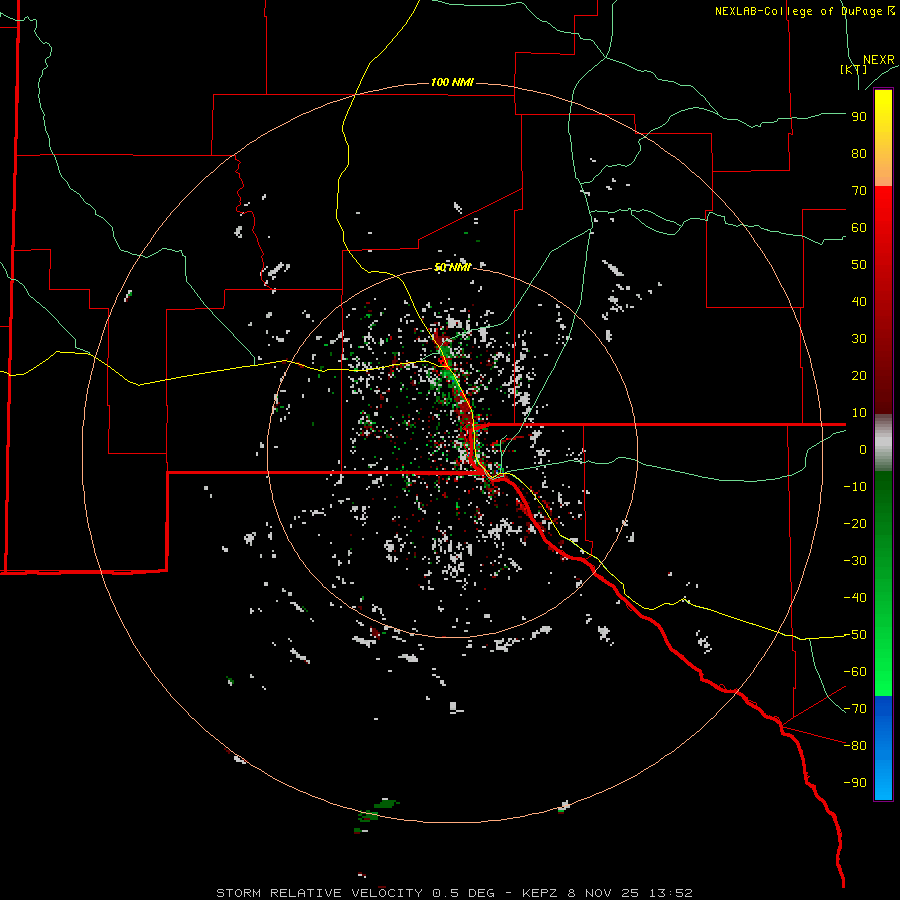Select the 50 value on the velocity scale
Image resolution: width=900 pixels, height=900 pixels.
coord(859,265)
